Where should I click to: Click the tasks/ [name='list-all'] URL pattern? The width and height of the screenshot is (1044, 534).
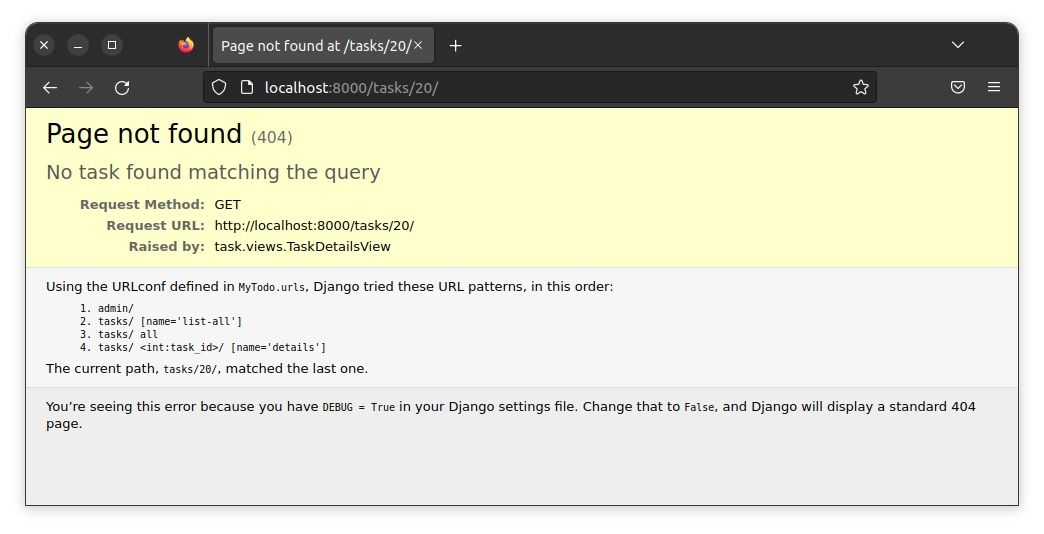[170, 321]
